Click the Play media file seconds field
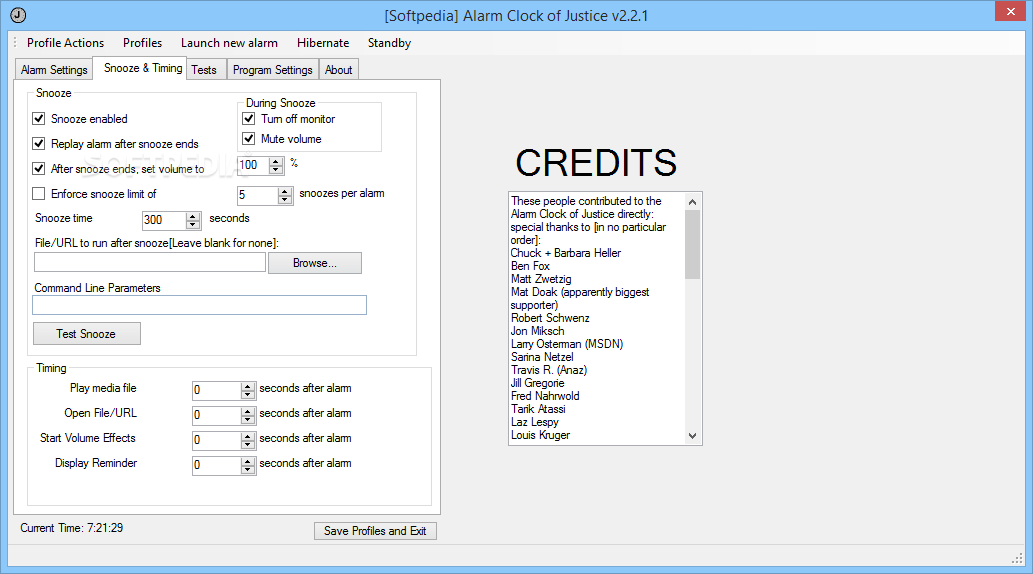 coord(217,390)
